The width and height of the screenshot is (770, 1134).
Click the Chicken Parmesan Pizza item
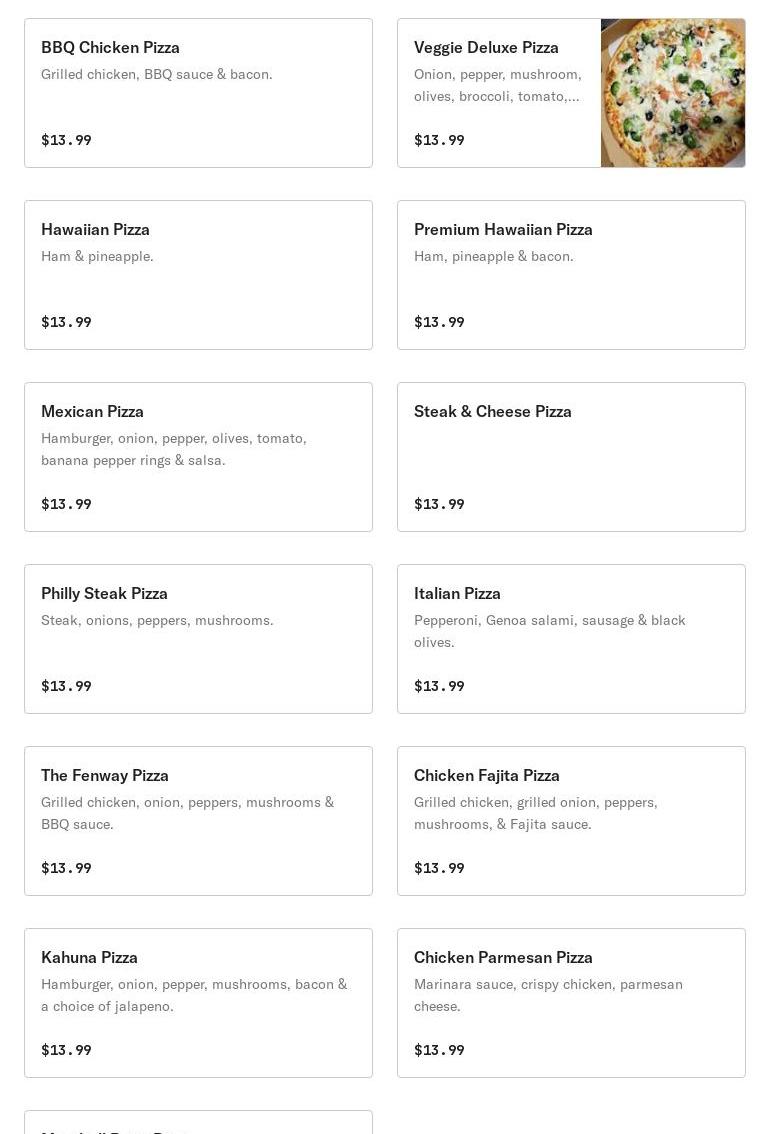pyautogui.click(x=571, y=1003)
